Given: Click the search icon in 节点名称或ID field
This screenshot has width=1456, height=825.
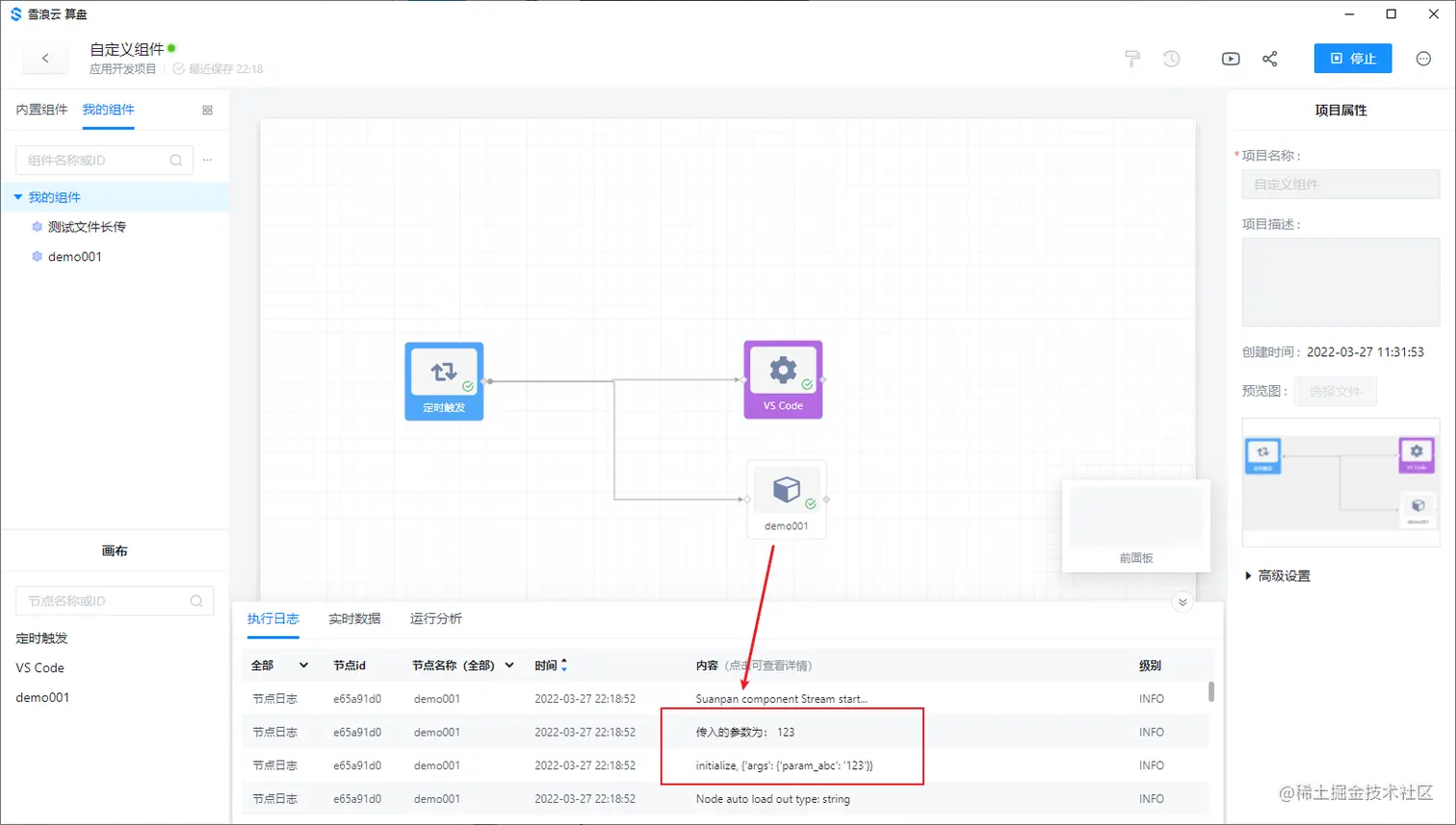Looking at the screenshot, I should [196, 601].
